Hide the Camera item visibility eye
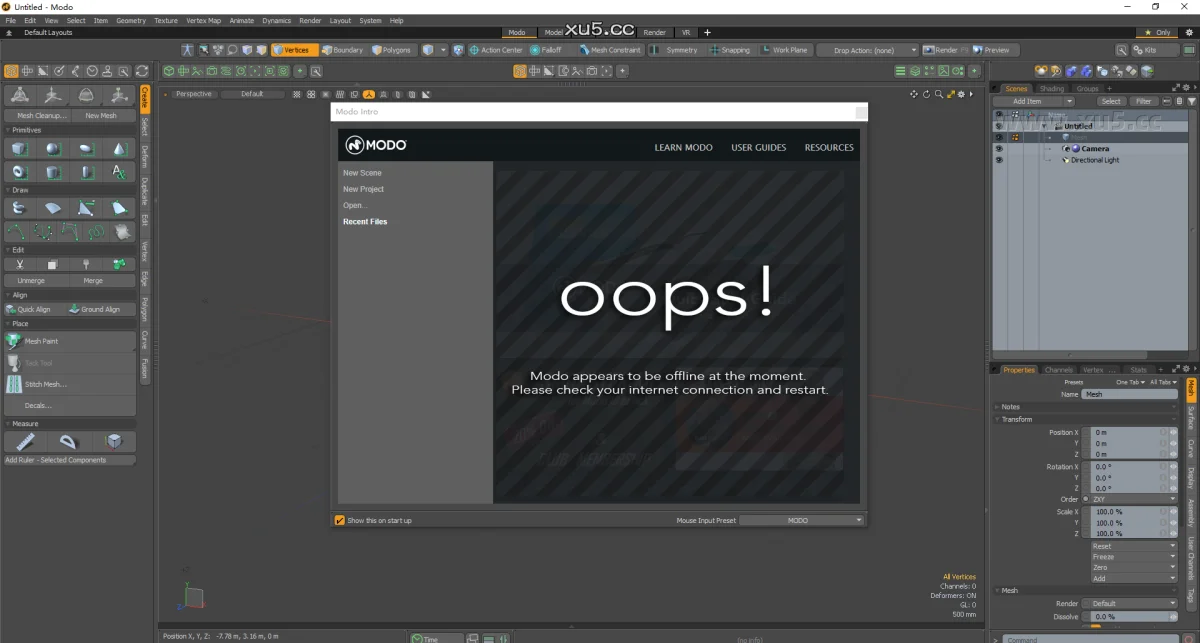 [998, 148]
